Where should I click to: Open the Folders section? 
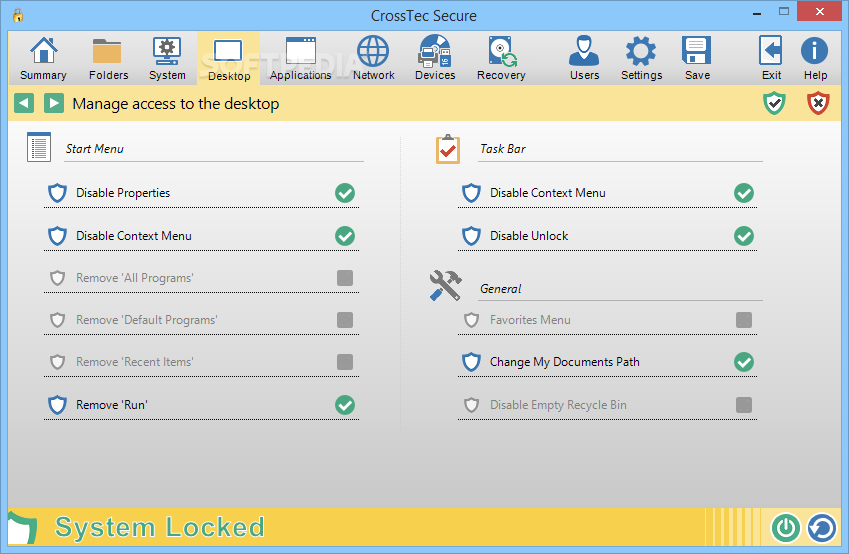click(x=108, y=58)
